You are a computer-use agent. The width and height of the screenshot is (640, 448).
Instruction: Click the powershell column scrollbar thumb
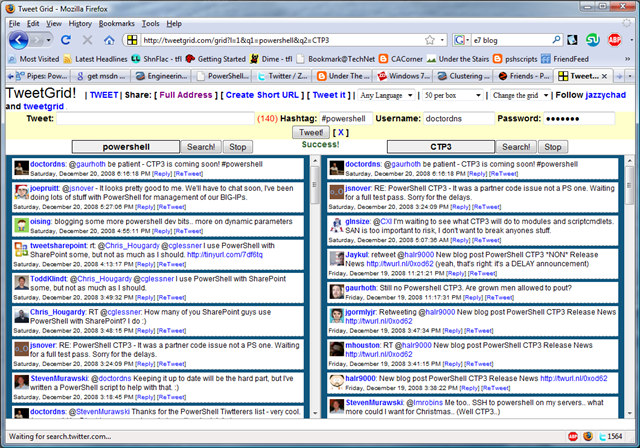pos(315,185)
